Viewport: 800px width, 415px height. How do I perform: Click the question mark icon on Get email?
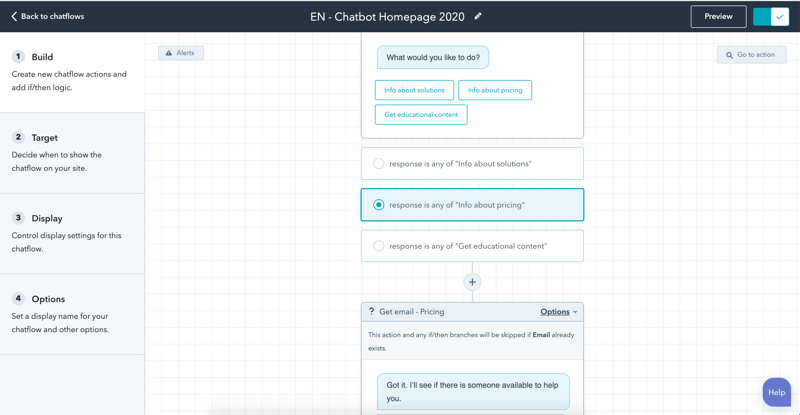tap(371, 311)
